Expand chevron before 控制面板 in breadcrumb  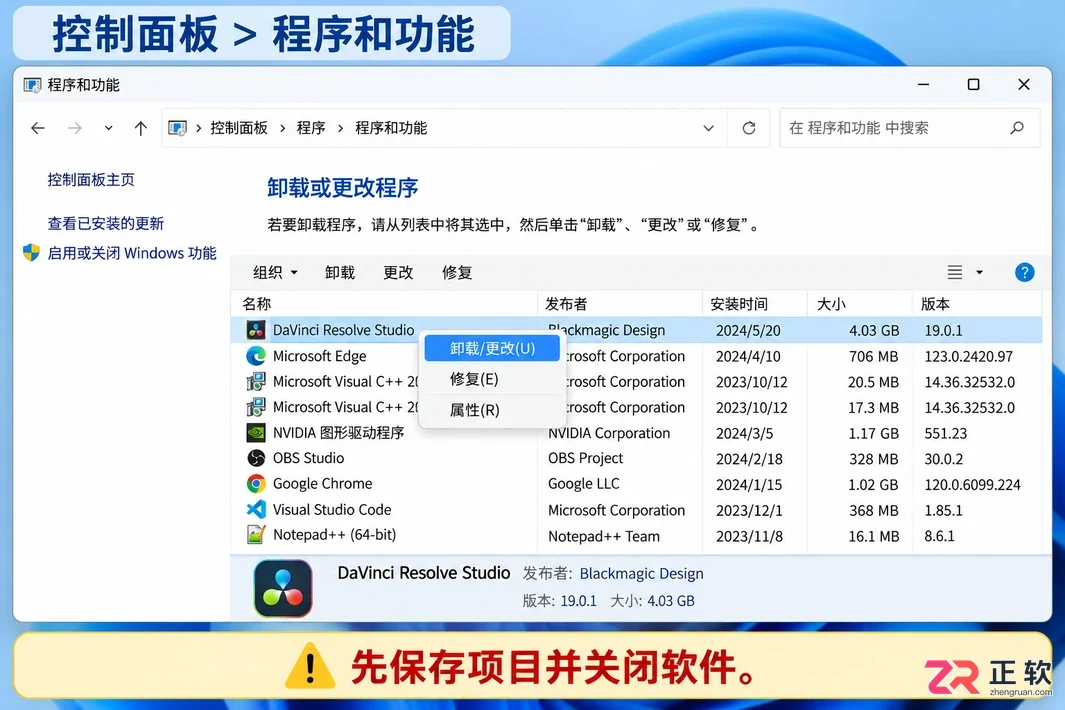pos(198,128)
